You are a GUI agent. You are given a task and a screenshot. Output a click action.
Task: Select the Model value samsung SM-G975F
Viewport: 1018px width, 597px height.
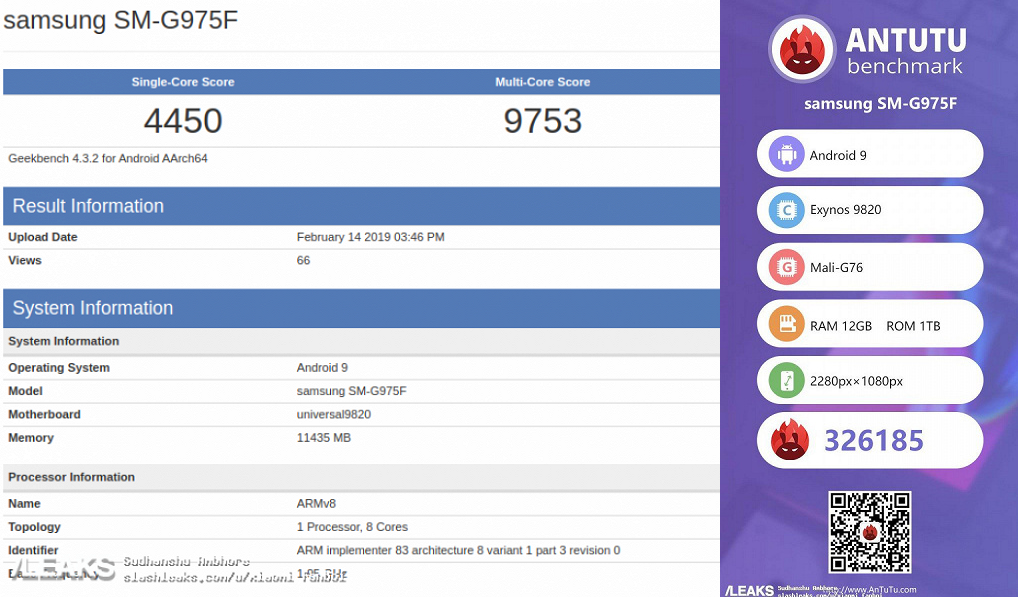(351, 391)
